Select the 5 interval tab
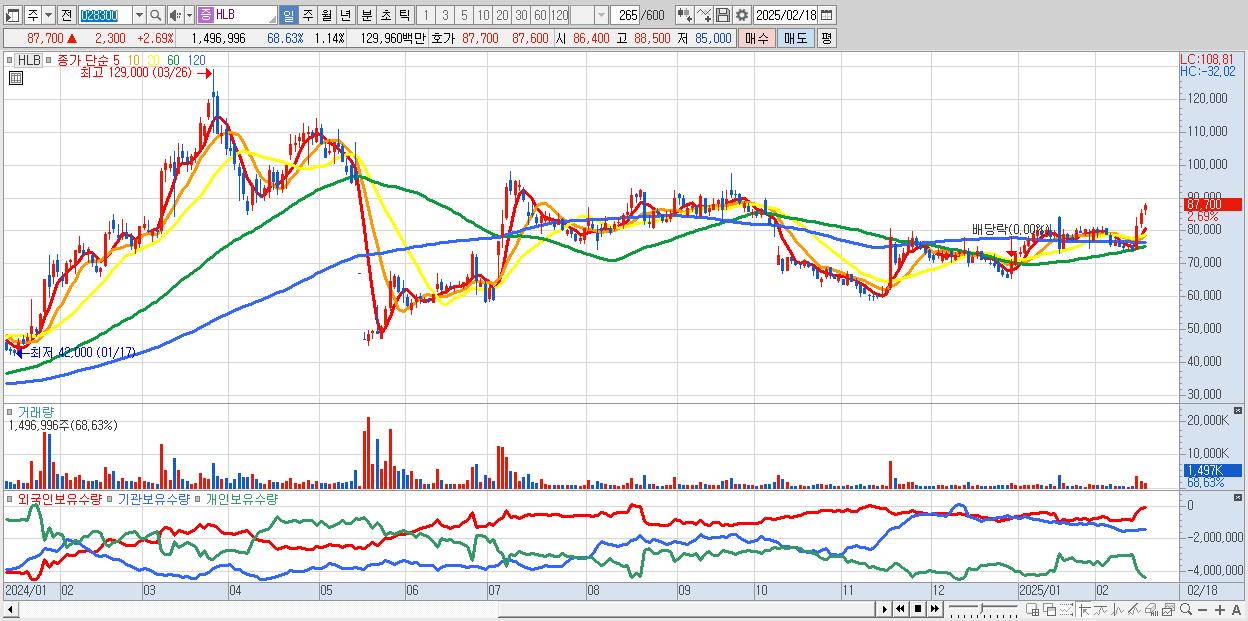Image resolution: width=1248 pixels, height=621 pixels. pyautogui.click(x=464, y=15)
